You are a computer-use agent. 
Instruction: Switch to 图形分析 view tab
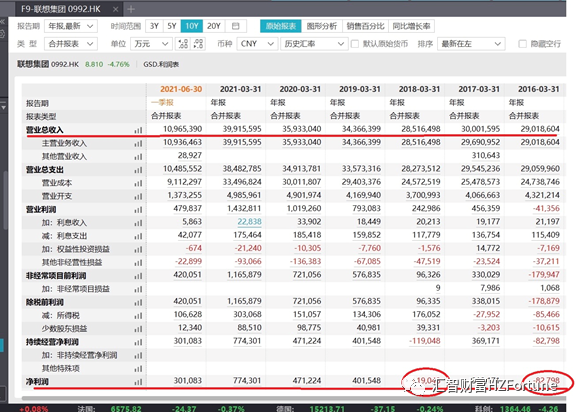click(322, 26)
